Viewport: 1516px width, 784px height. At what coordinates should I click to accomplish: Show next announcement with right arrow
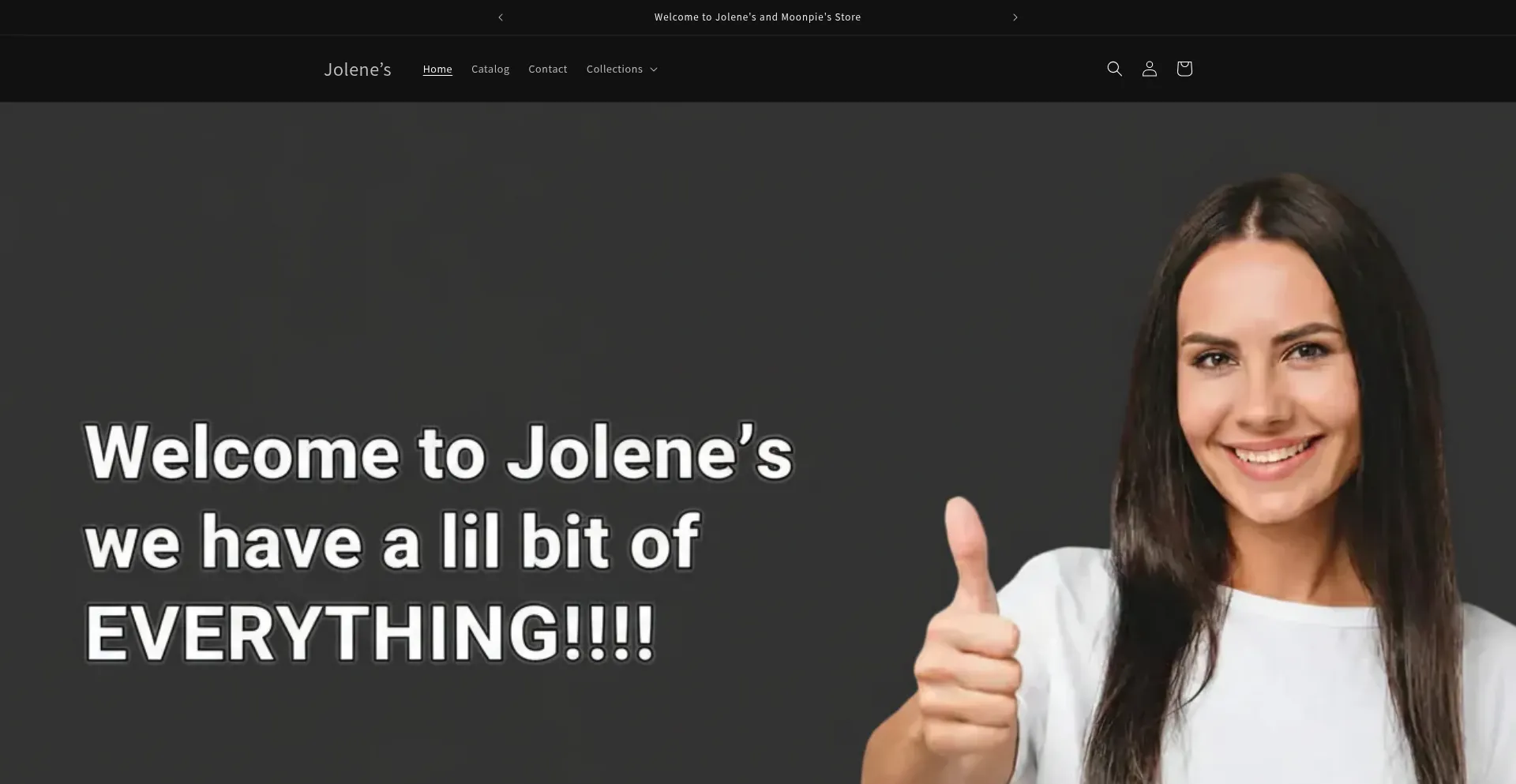click(x=1015, y=17)
